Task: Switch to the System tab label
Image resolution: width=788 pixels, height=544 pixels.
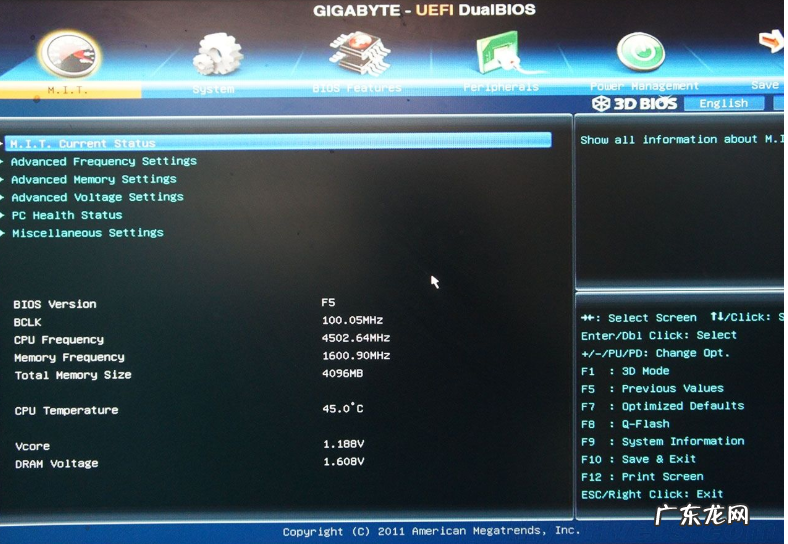Action: (x=213, y=89)
